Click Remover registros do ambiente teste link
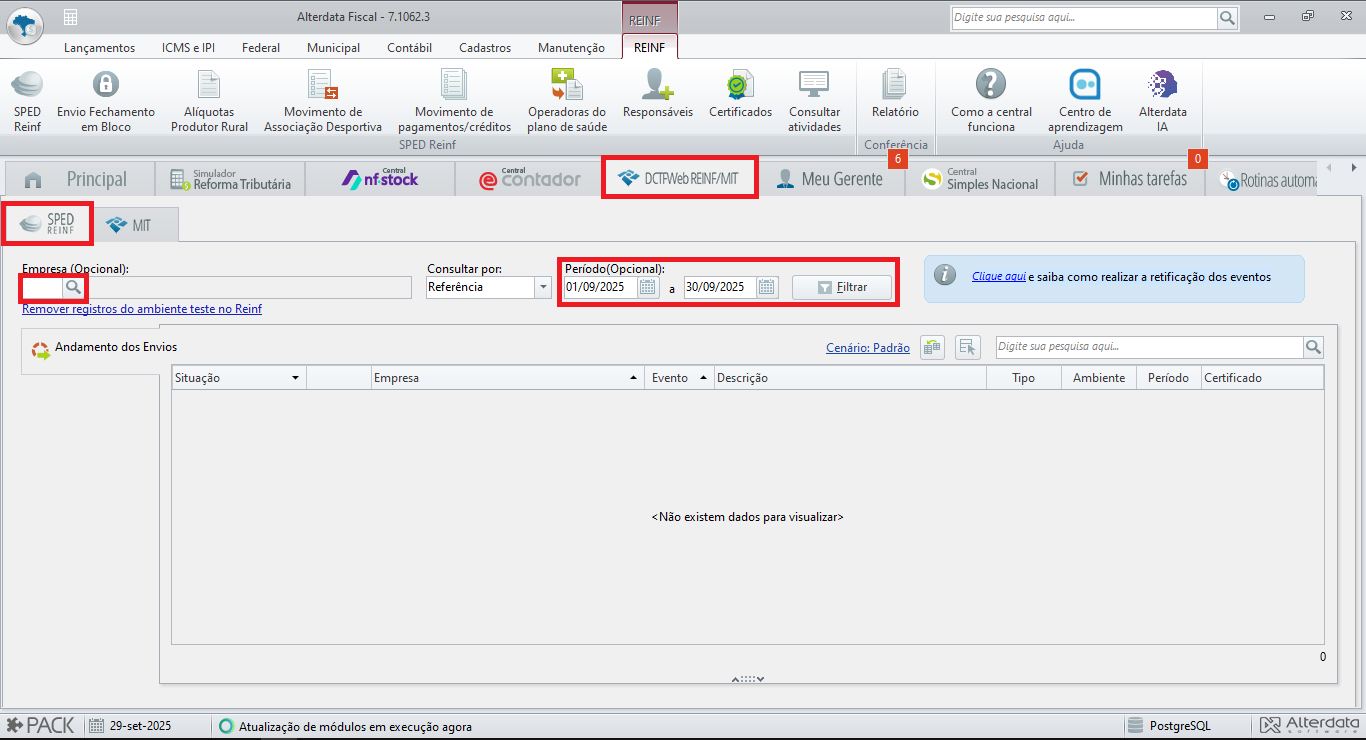Image resolution: width=1366 pixels, height=740 pixels. [142, 309]
